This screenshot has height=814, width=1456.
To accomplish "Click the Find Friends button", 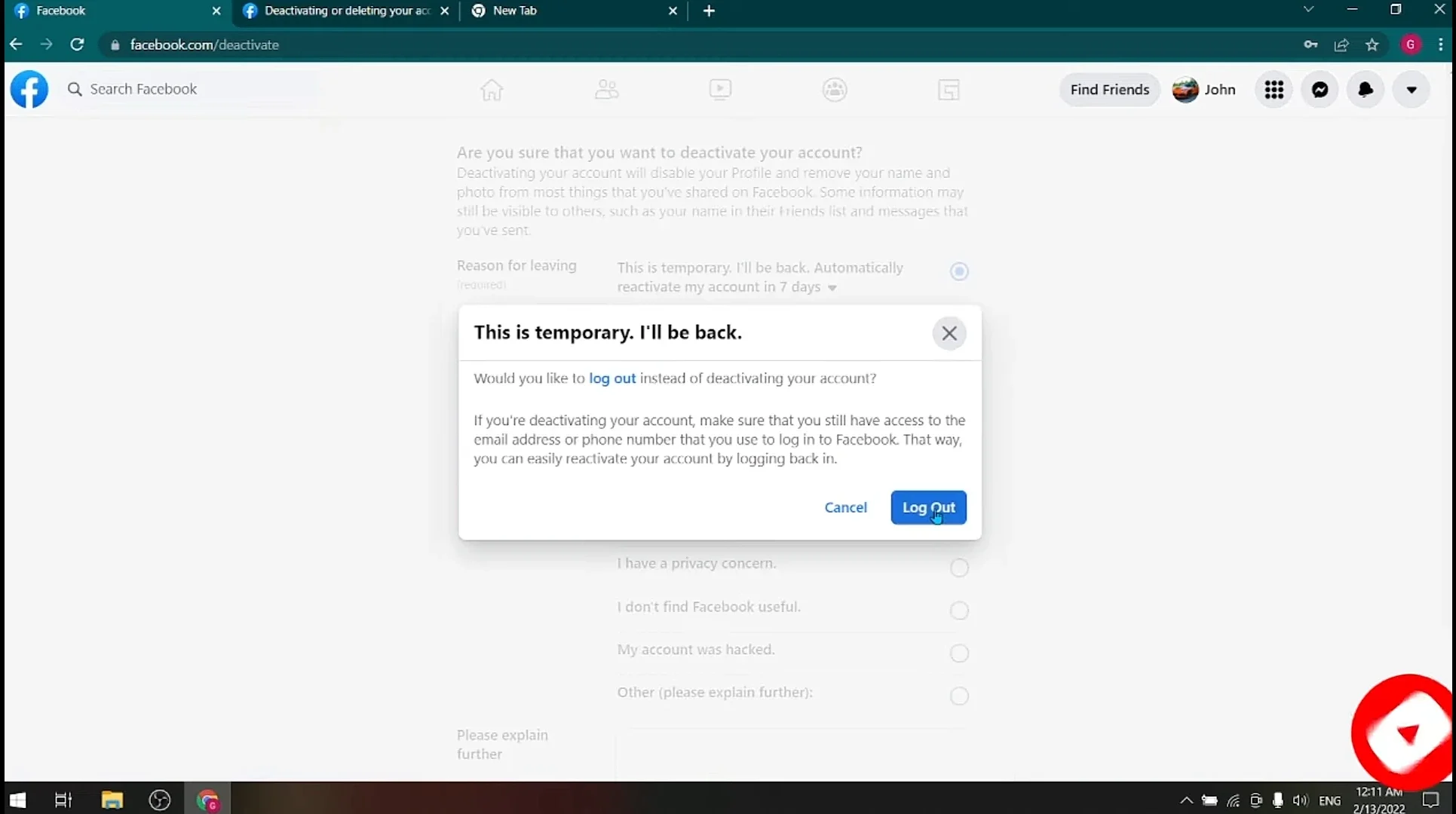I will pos(1110,90).
